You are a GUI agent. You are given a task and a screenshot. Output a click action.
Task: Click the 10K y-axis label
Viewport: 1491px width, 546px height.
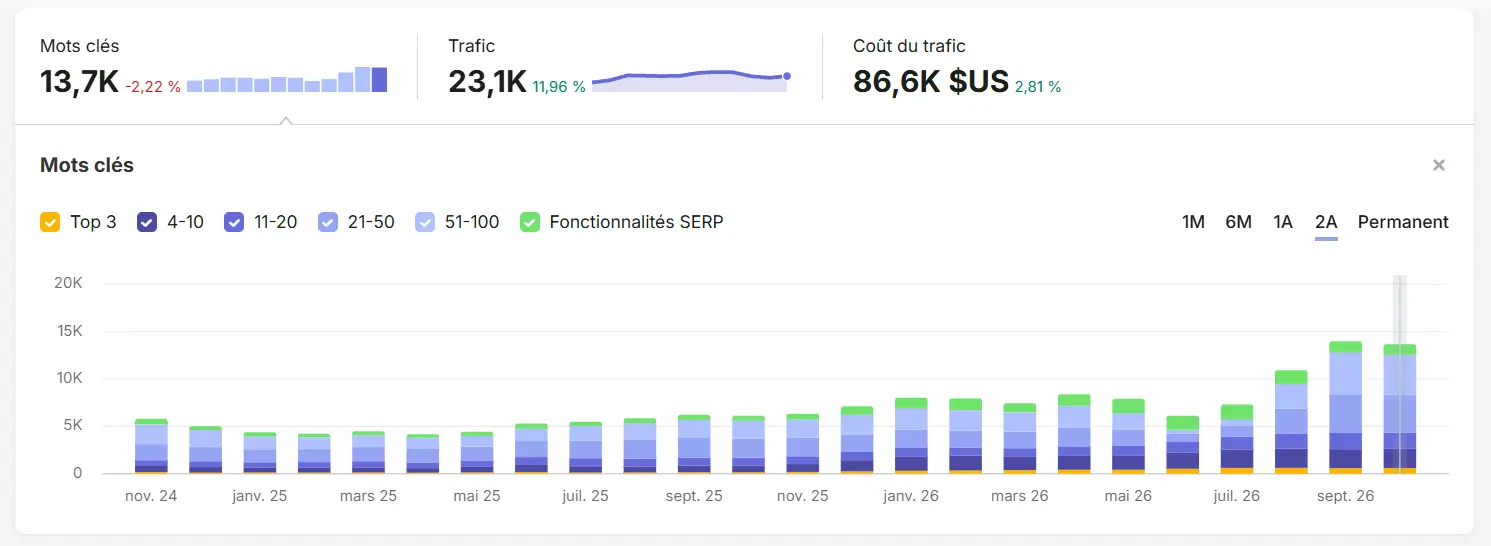(68, 378)
